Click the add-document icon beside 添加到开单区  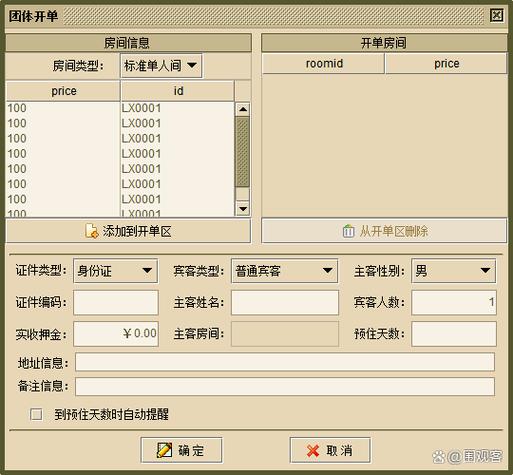[x=91, y=231]
